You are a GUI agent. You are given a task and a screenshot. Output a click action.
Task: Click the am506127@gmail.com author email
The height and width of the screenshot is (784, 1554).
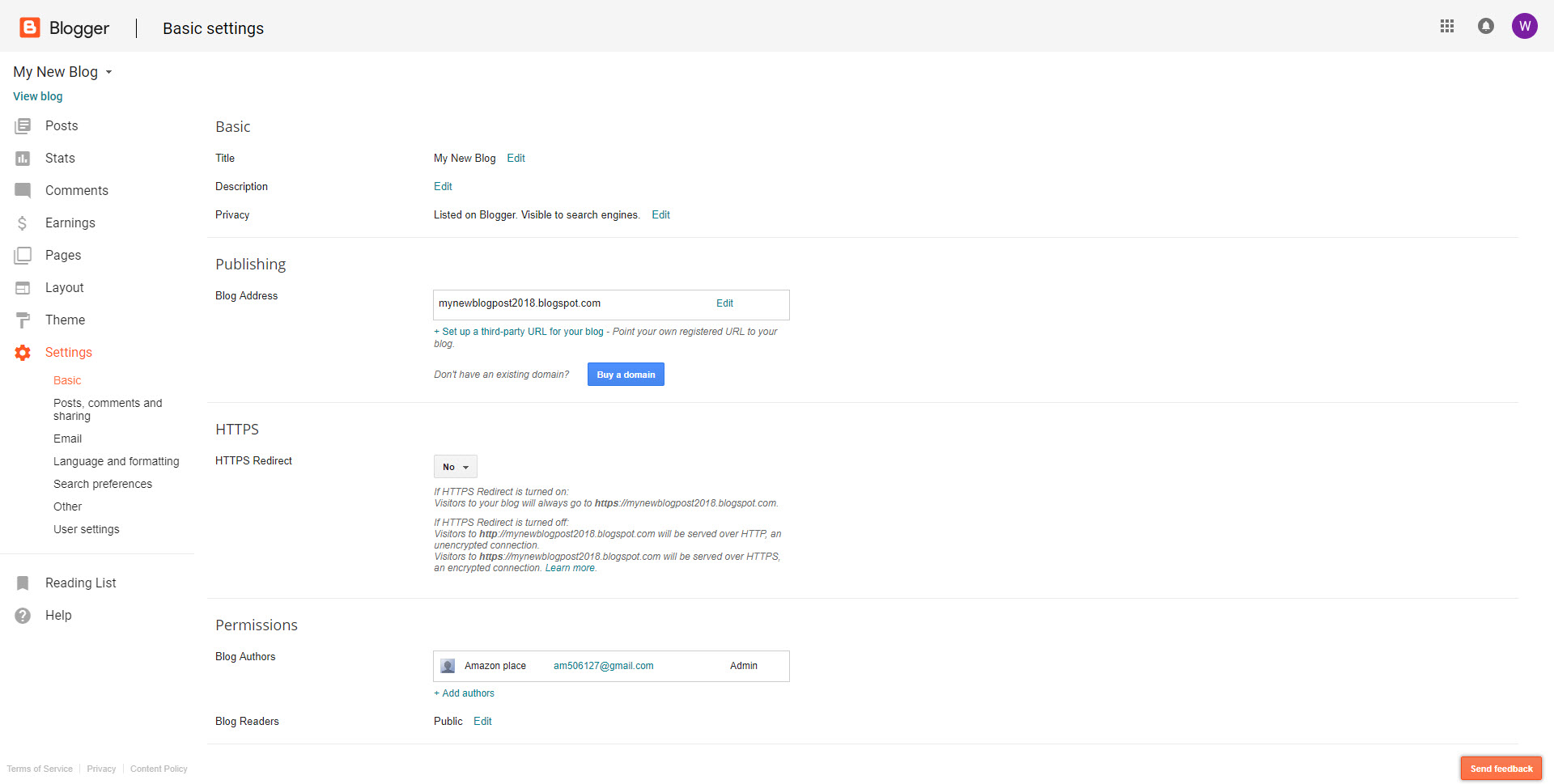click(x=603, y=666)
